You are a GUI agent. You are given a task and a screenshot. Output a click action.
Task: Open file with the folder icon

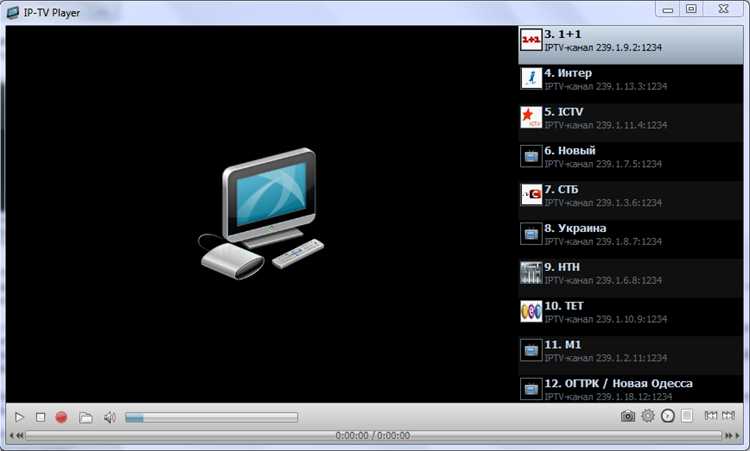tap(86, 418)
